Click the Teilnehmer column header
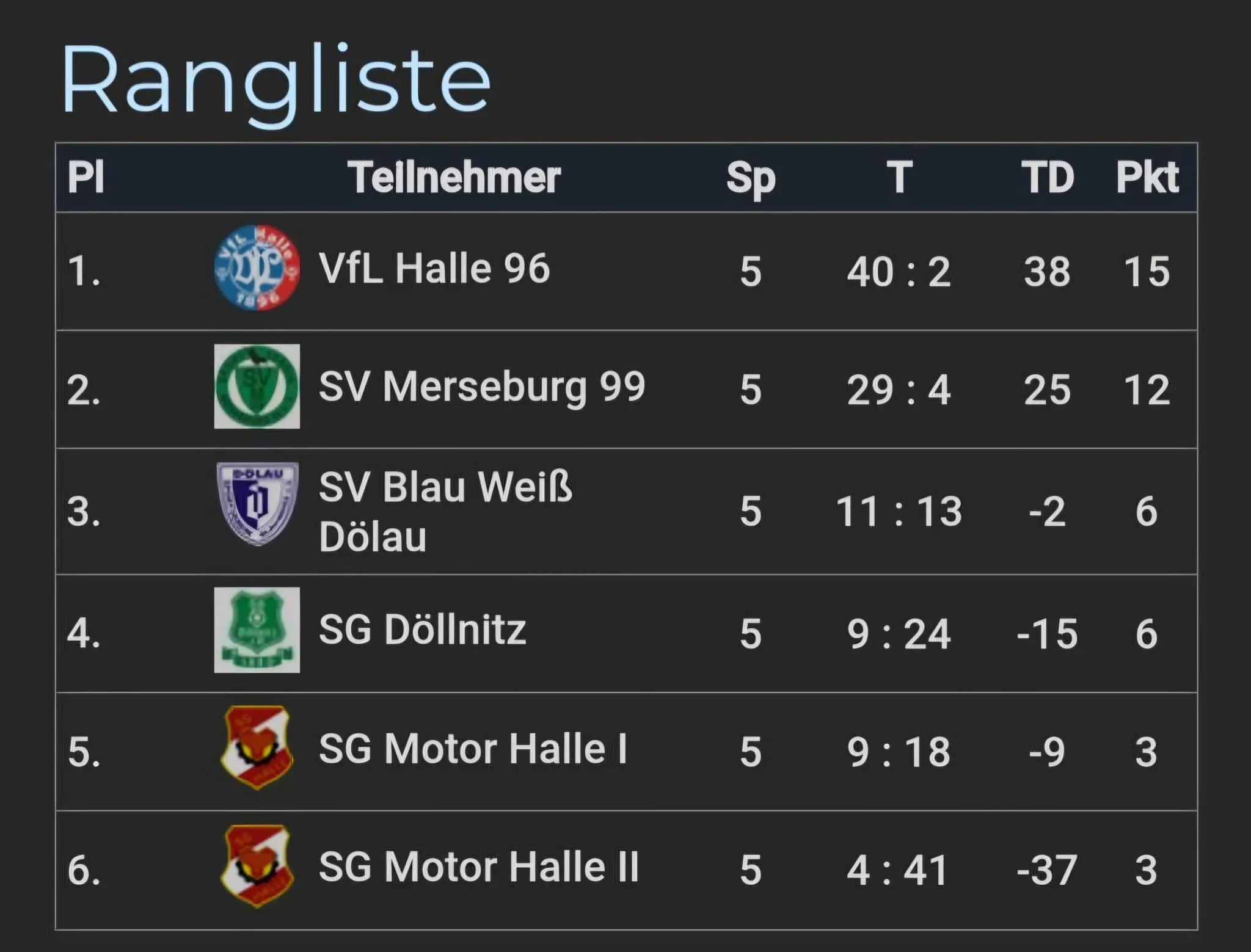 click(x=454, y=178)
